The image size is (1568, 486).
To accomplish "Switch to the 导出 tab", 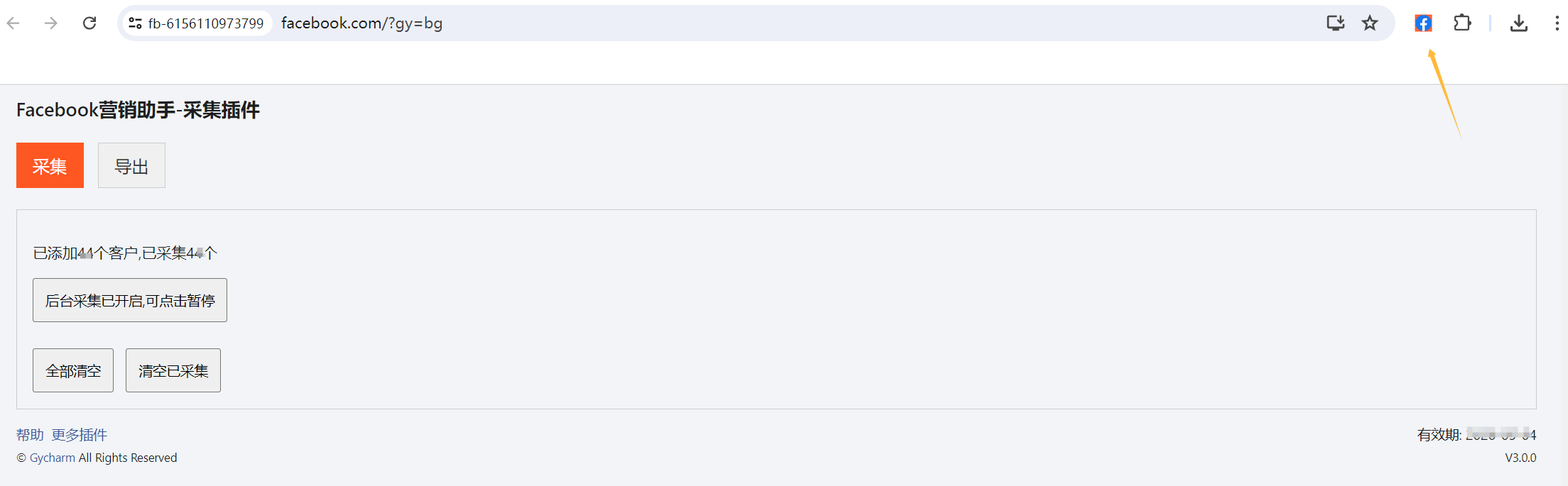I will (131, 165).
